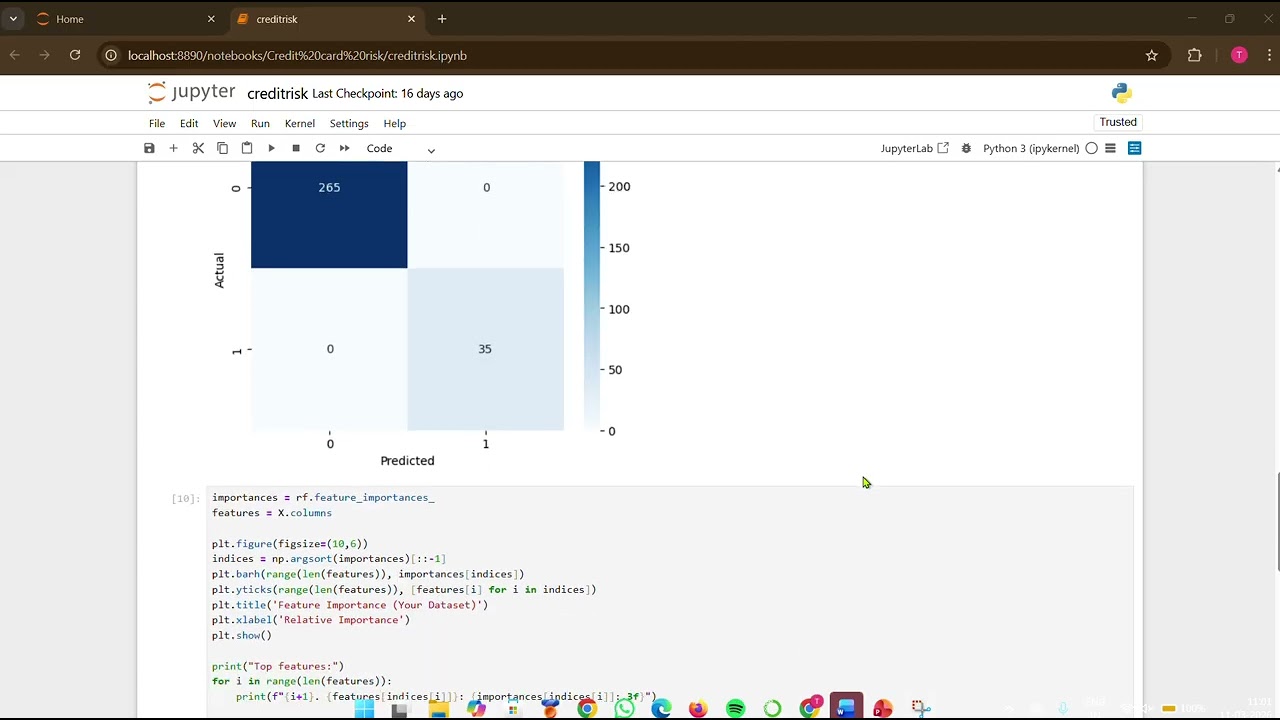
Task: Open the cell type Code dropdown
Action: coord(400,148)
